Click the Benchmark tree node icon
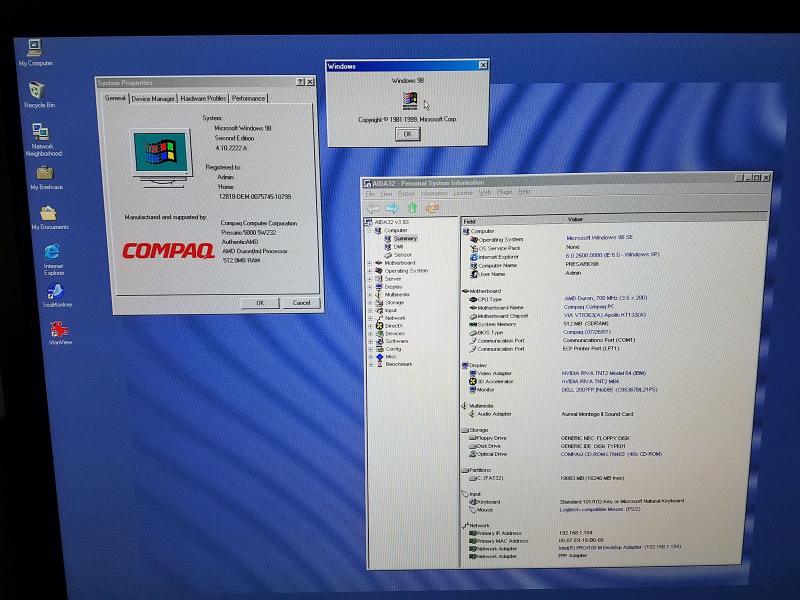 tap(379, 364)
